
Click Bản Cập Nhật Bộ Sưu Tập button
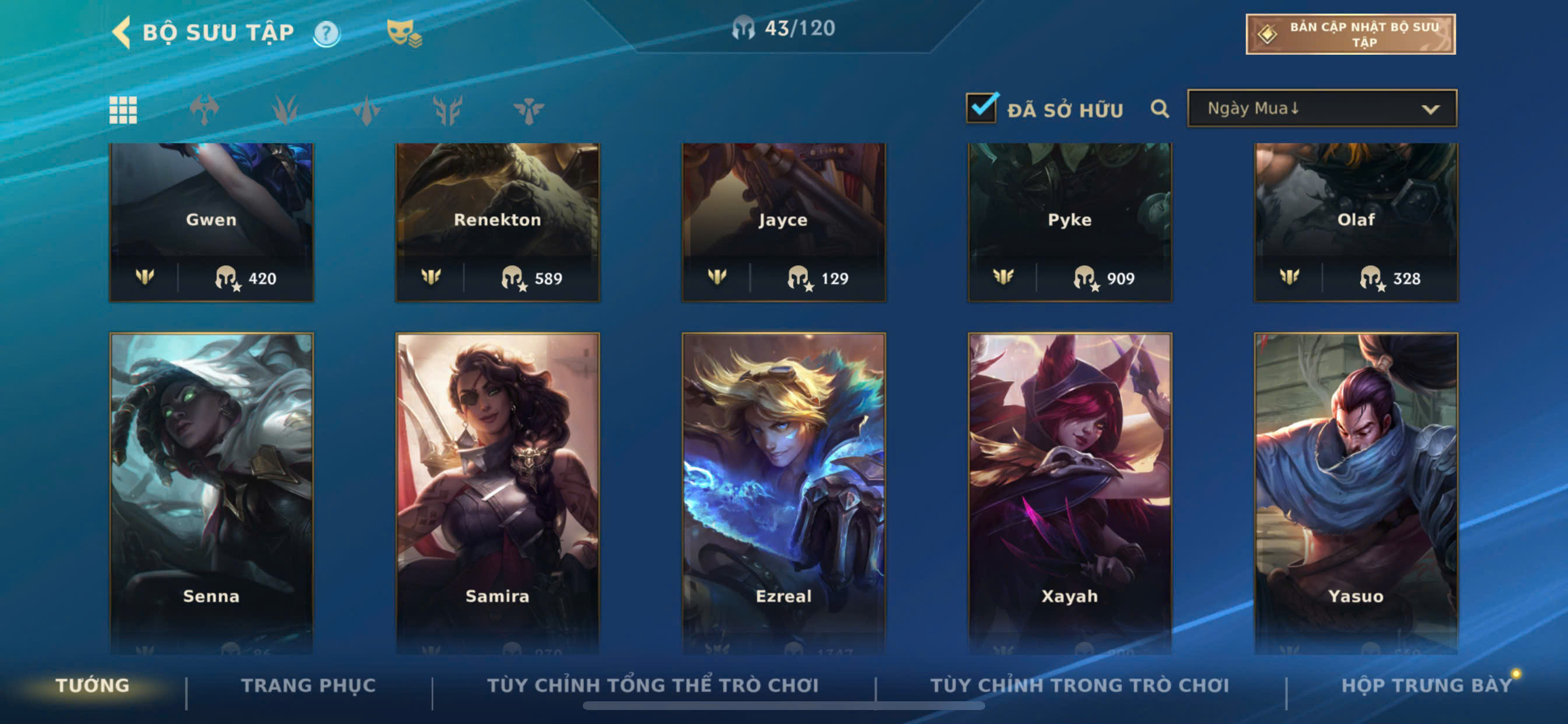point(1350,34)
